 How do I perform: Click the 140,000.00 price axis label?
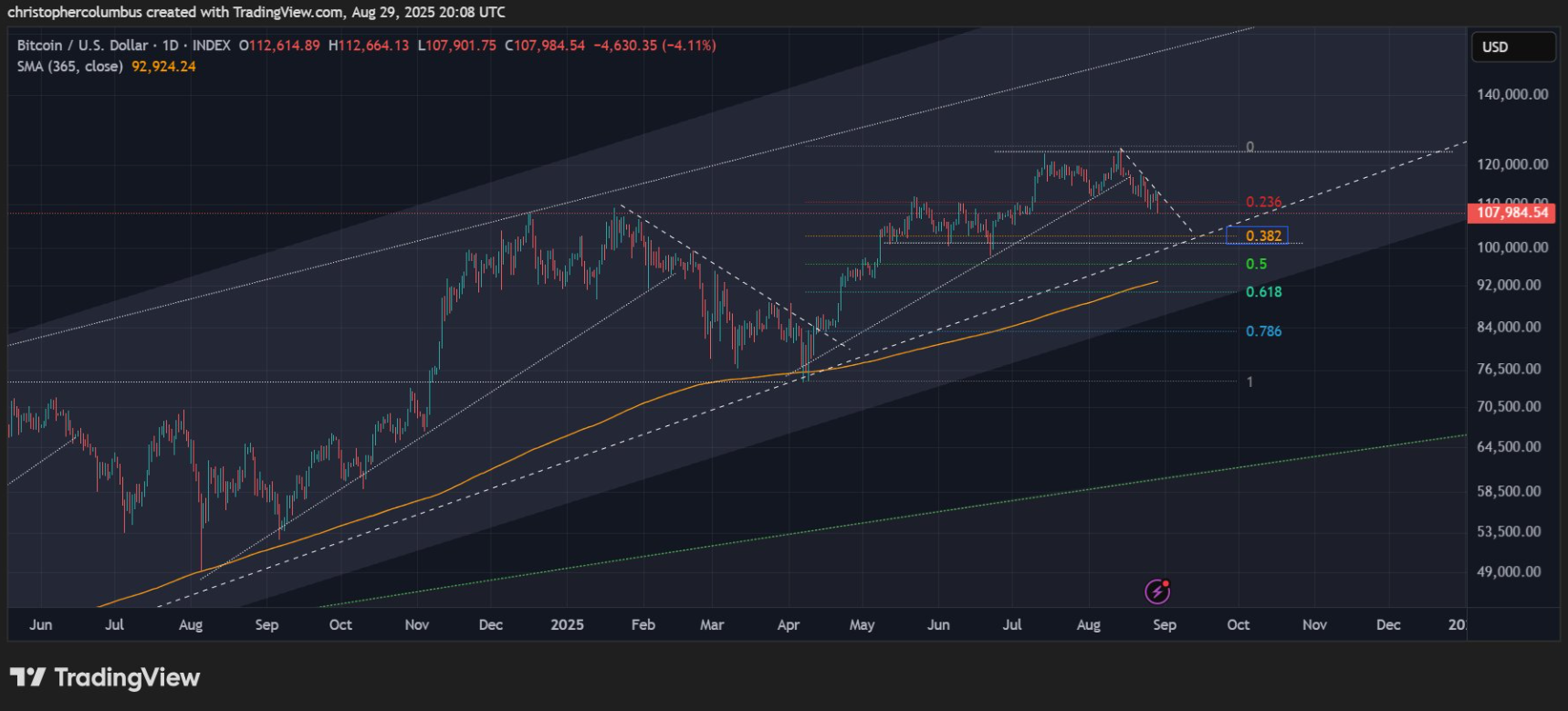point(1512,95)
